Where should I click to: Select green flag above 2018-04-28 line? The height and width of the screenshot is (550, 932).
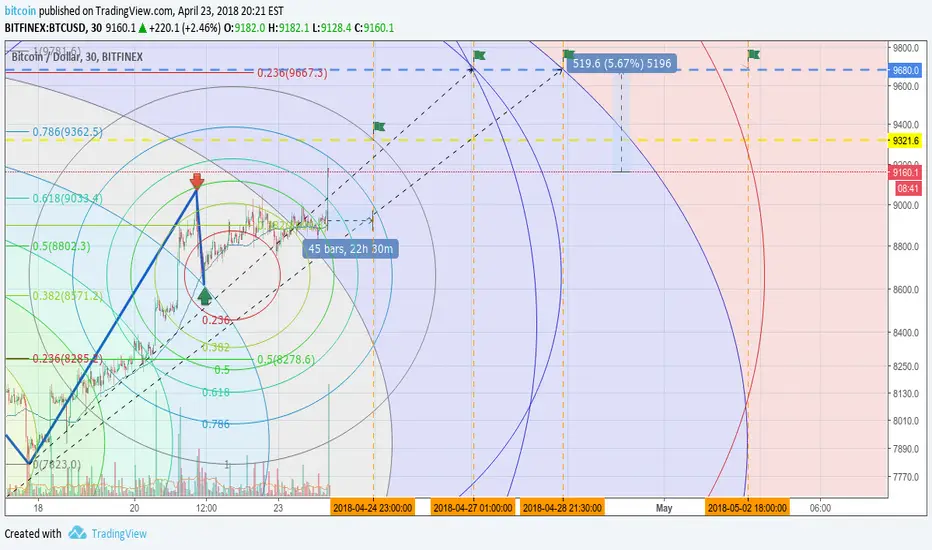pos(569,55)
